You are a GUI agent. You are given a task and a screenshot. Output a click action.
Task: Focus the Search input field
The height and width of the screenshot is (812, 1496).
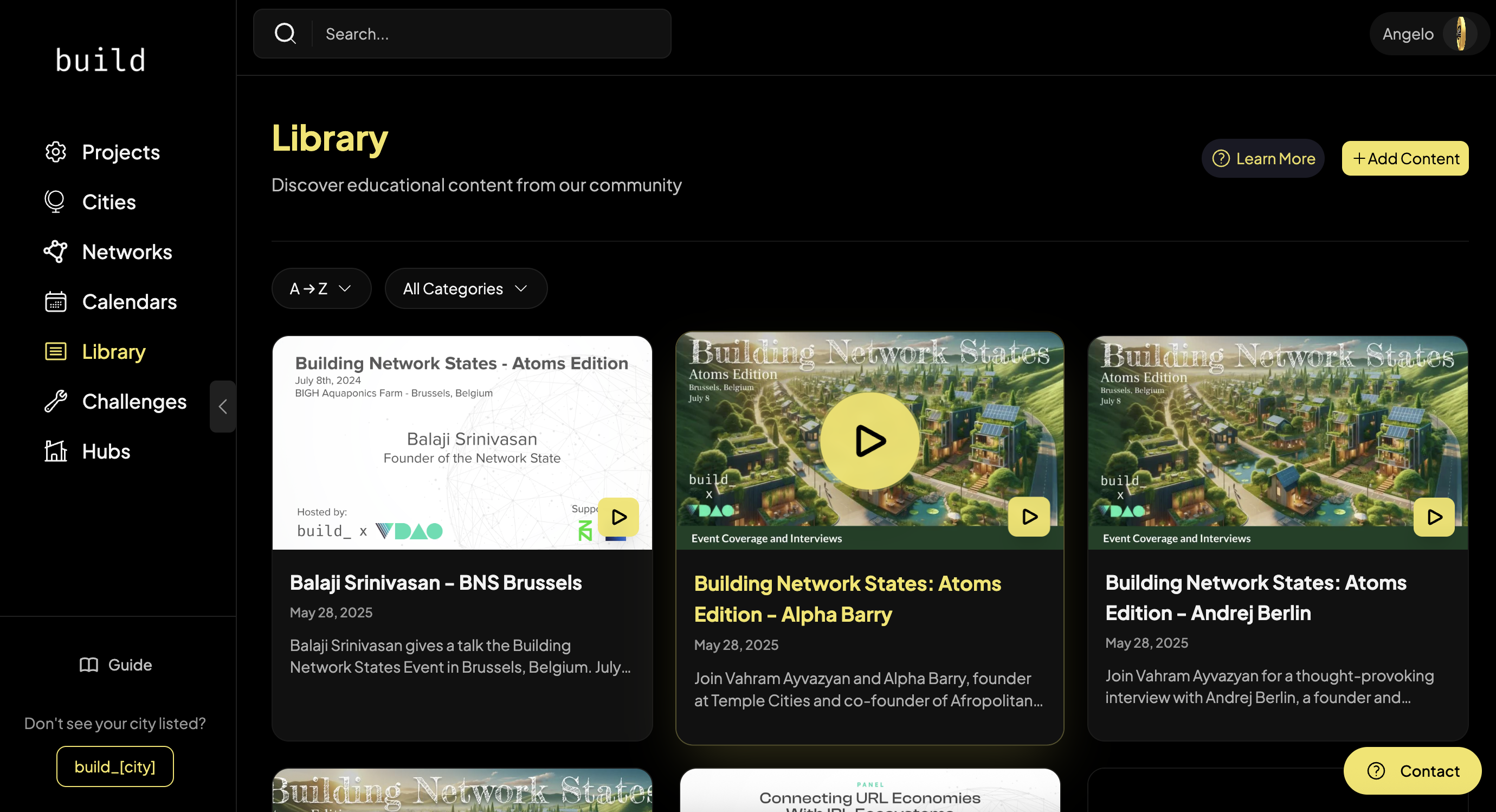point(491,34)
